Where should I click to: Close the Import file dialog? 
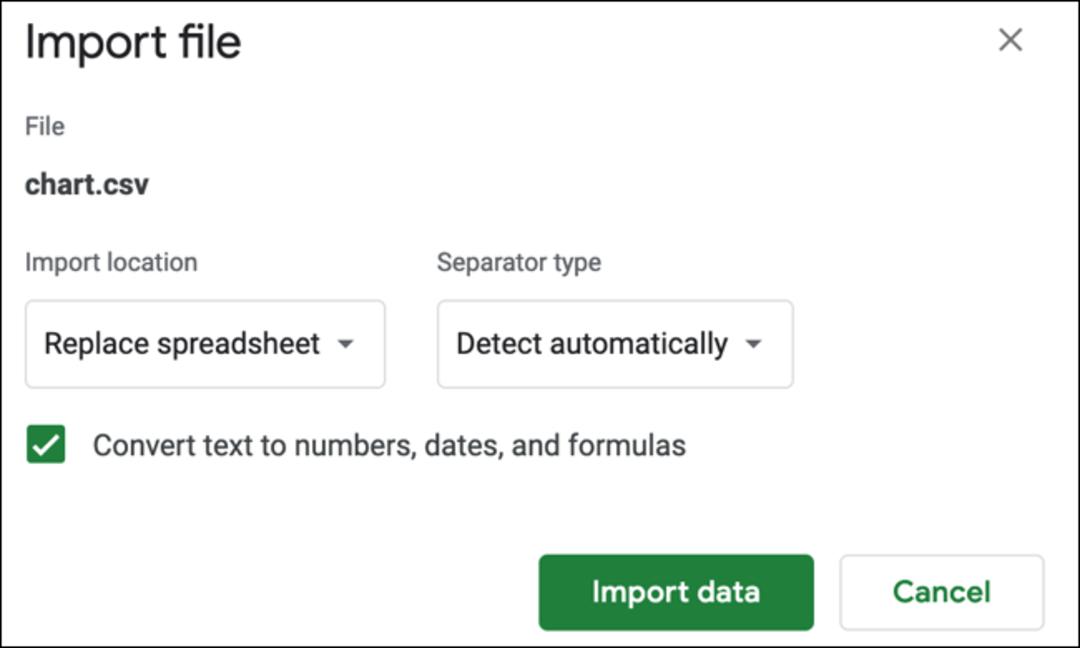click(1010, 40)
